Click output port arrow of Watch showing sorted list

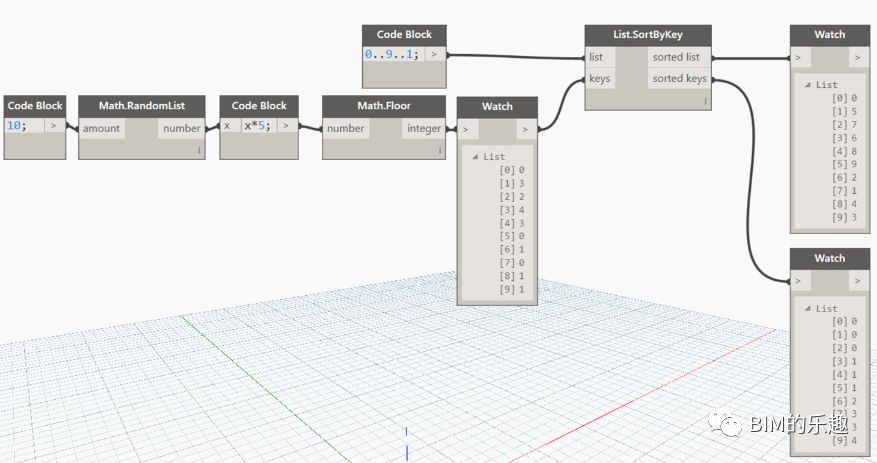click(858, 57)
